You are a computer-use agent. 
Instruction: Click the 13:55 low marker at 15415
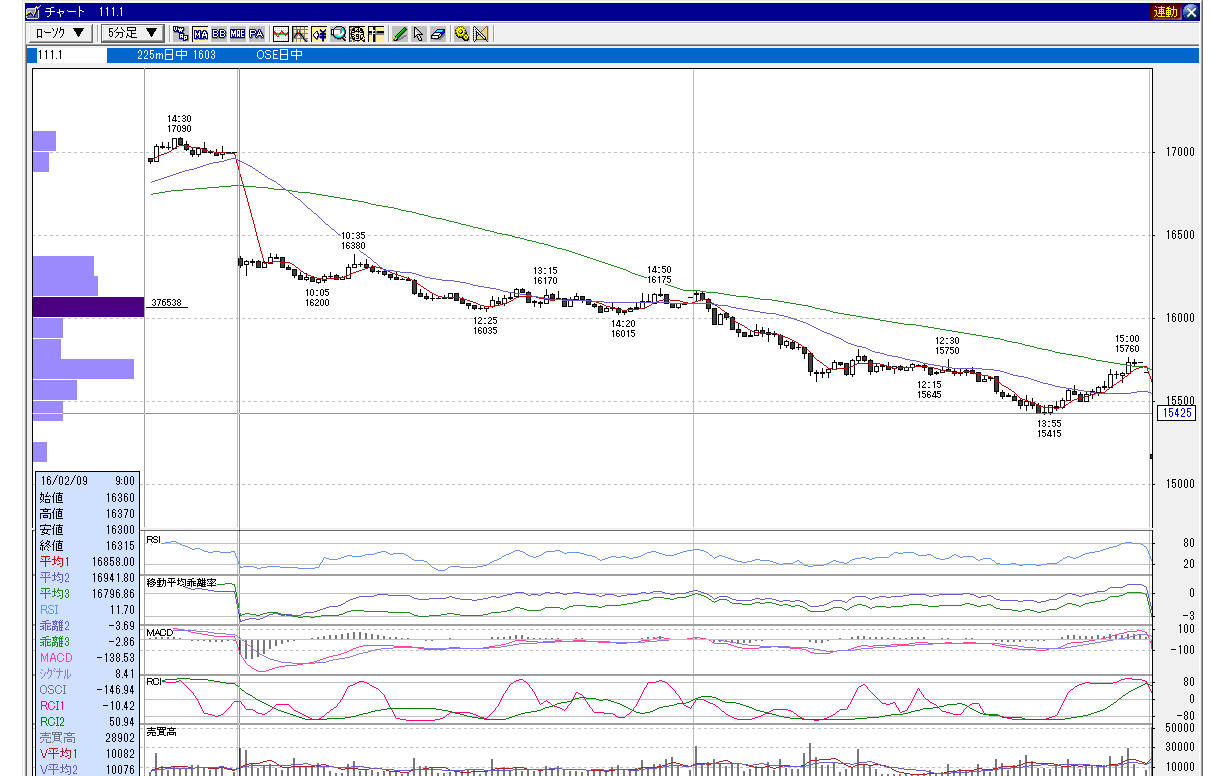tap(1049, 428)
